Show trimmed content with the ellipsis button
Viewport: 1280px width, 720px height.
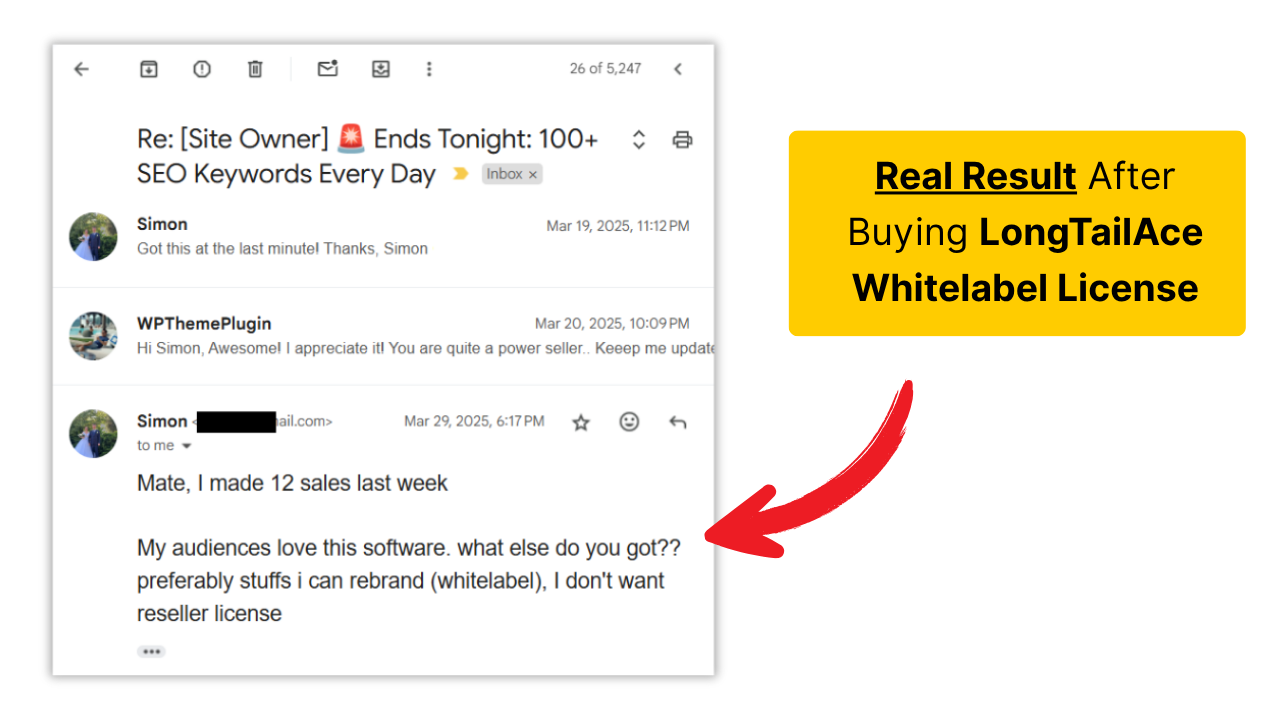151,651
